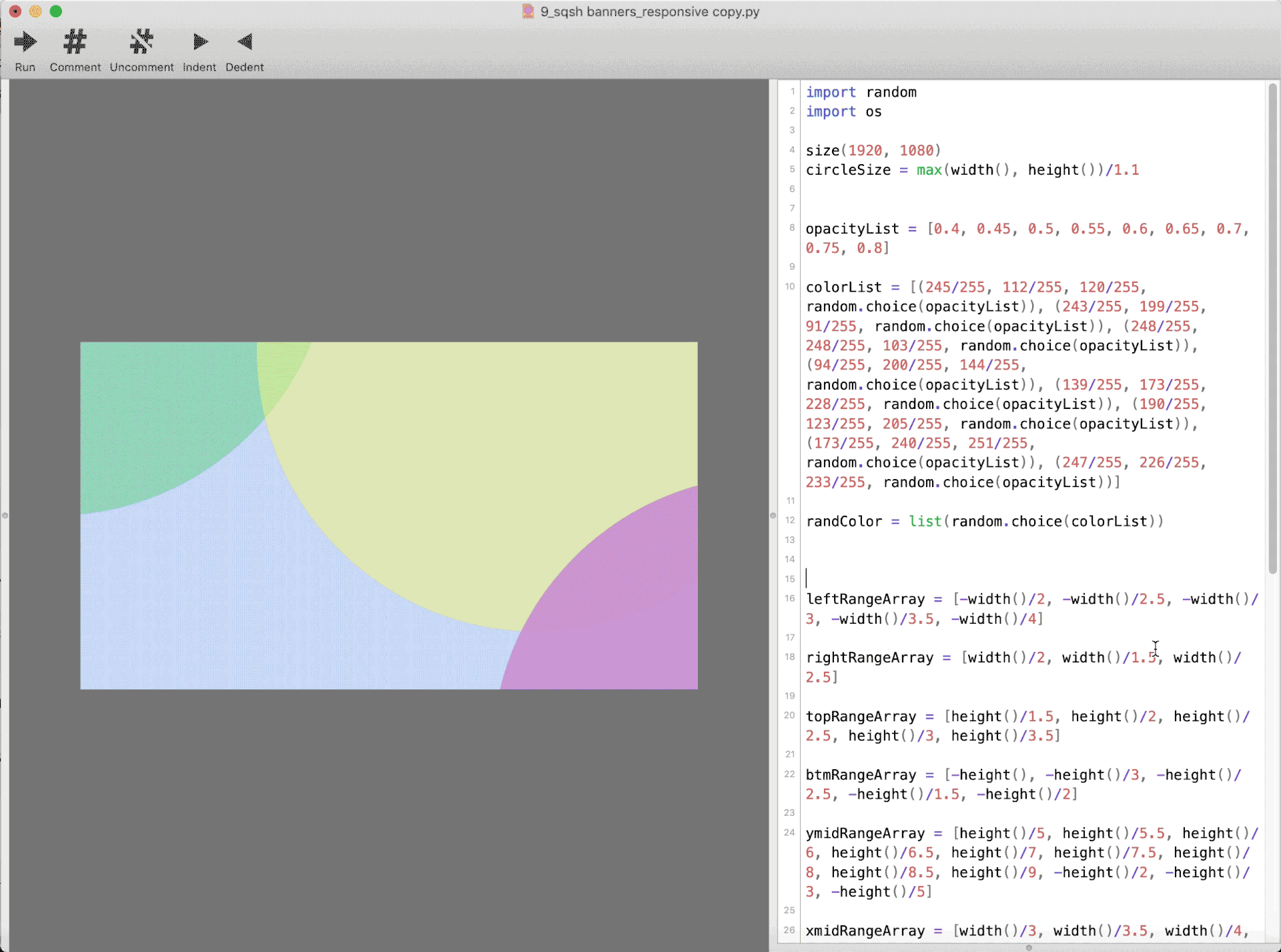The width and height of the screenshot is (1281, 952).
Task: Run the script with Run arrow icon
Action: click(x=25, y=42)
